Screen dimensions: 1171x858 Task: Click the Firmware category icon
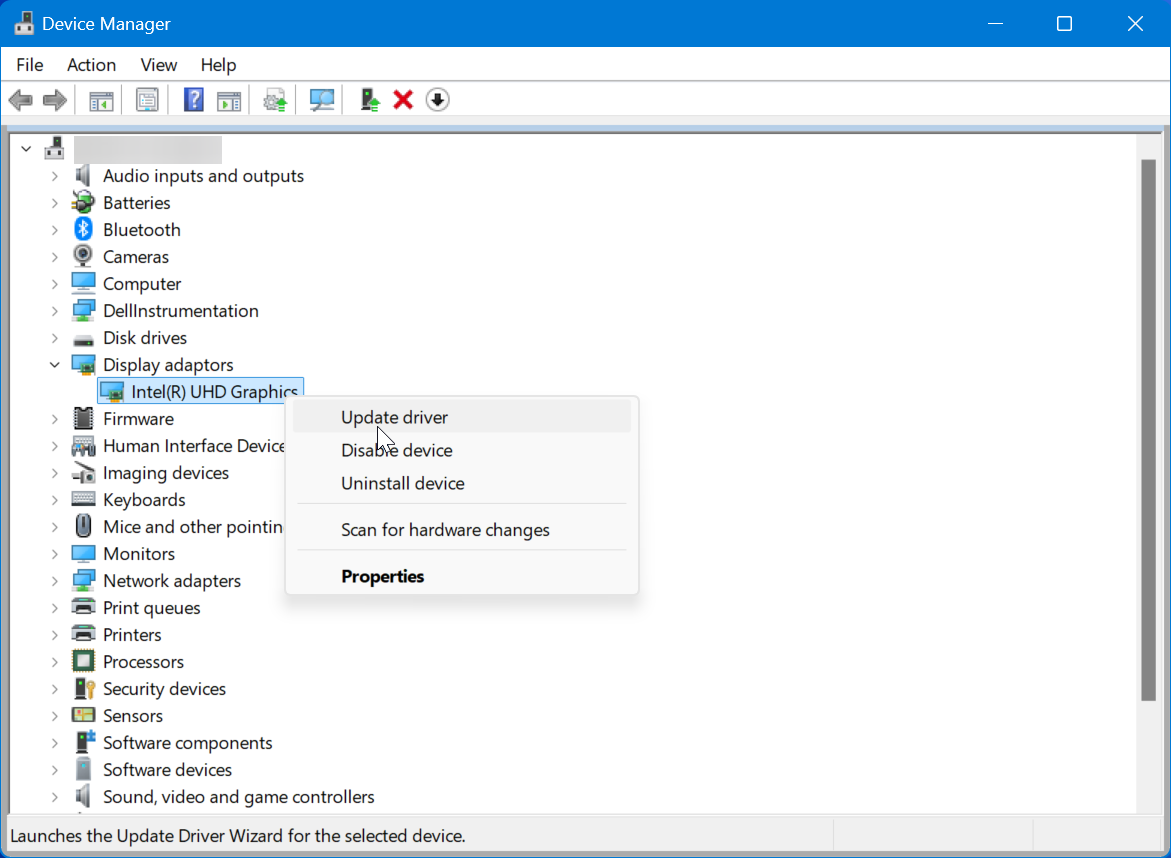click(84, 418)
